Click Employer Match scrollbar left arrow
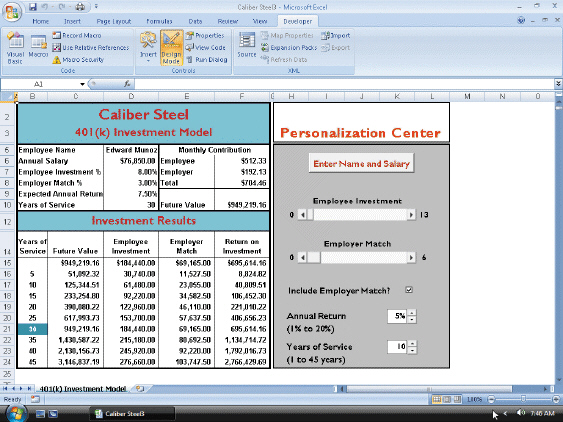 tap(303, 258)
